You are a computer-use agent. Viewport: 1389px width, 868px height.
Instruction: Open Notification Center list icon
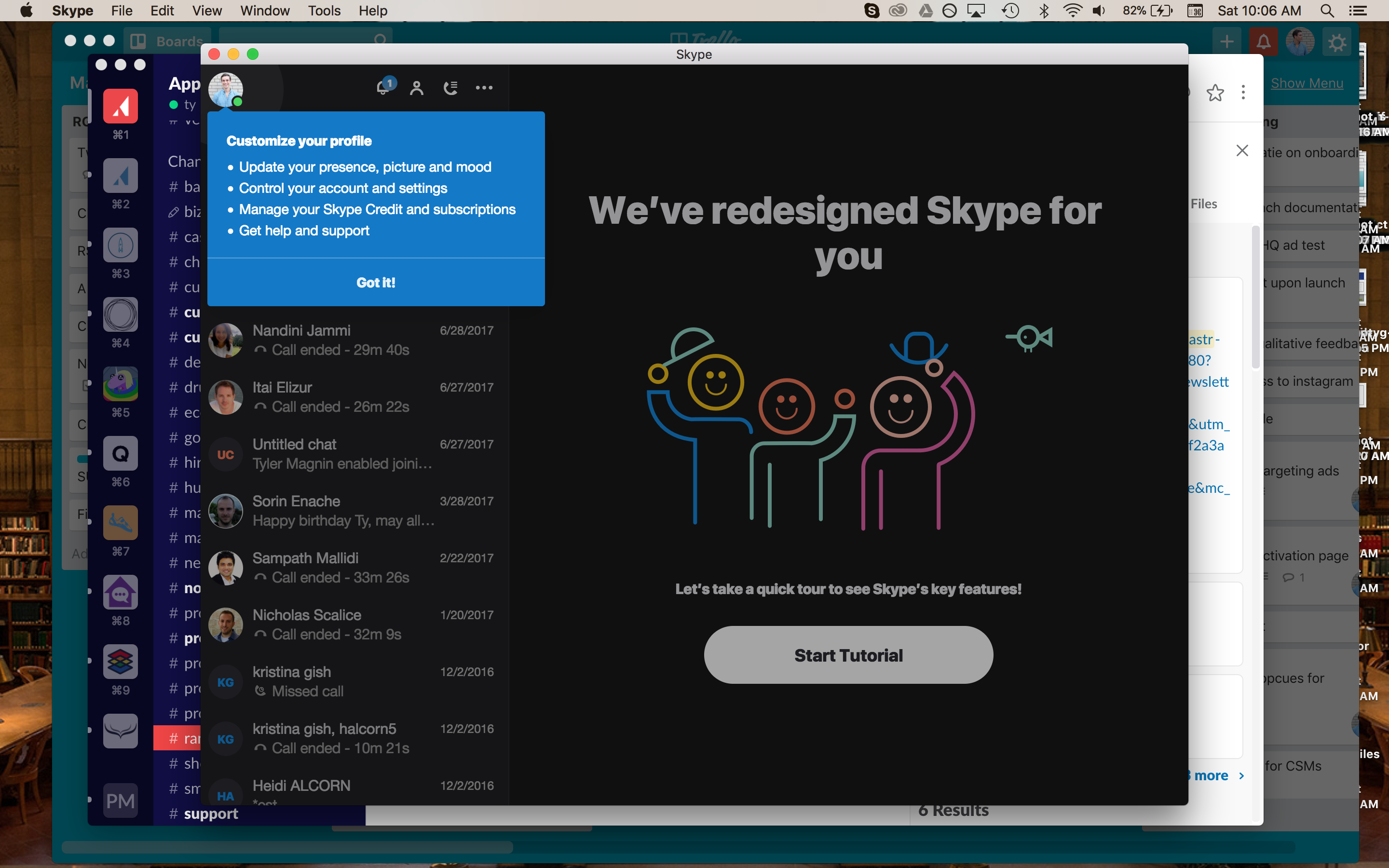pyautogui.click(x=1358, y=10)
